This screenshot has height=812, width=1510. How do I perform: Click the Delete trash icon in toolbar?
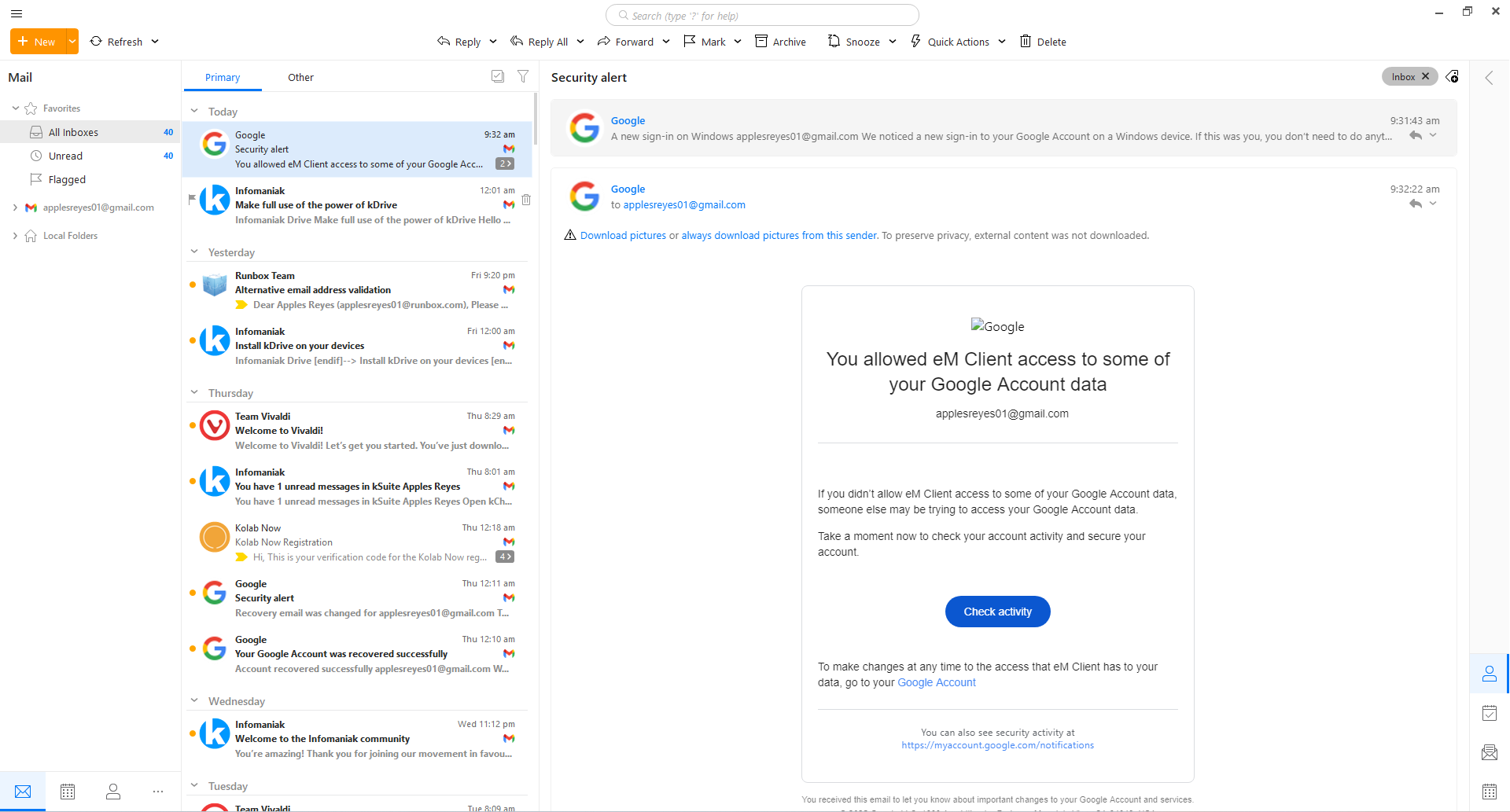(x=1026, y=42)
